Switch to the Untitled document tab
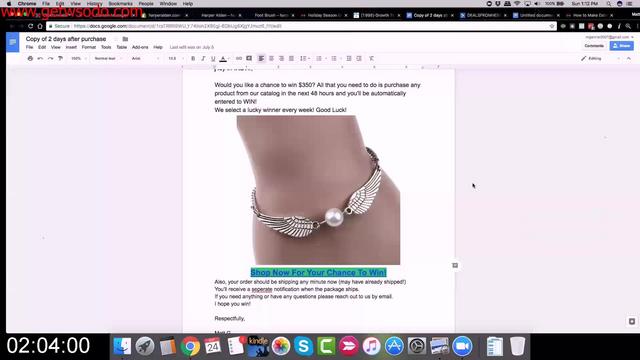This screenshot has height=360, width=640. click(x=536, y=15)
